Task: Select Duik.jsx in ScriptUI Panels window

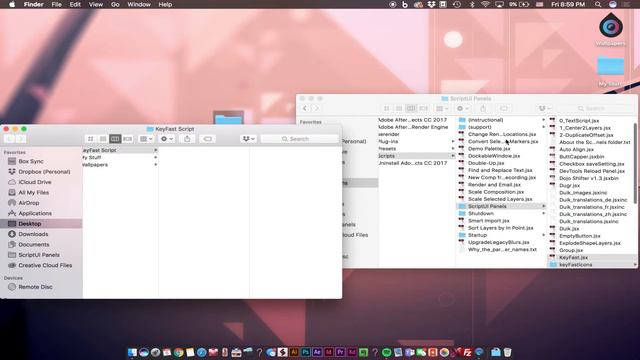Action: tap(569, 229)
